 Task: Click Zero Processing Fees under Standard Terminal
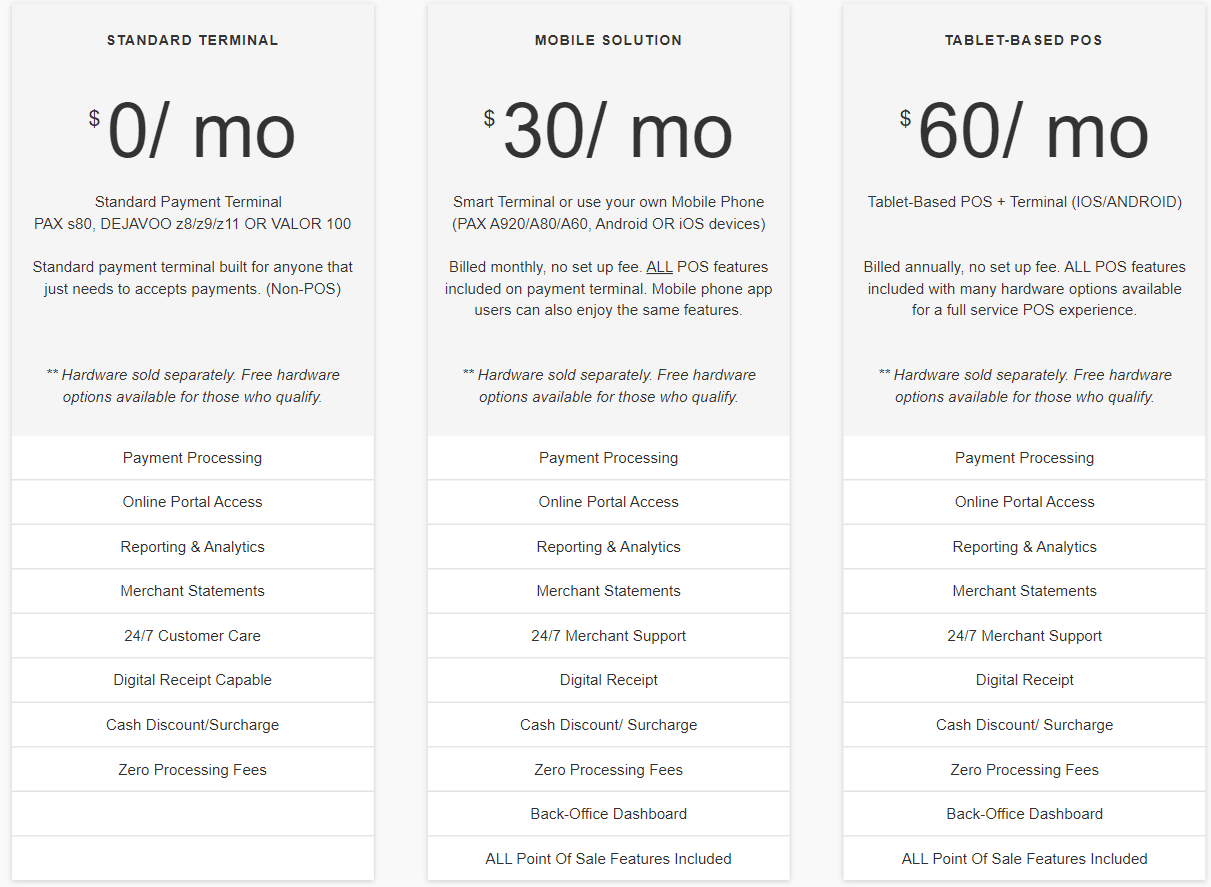[193, 770]
